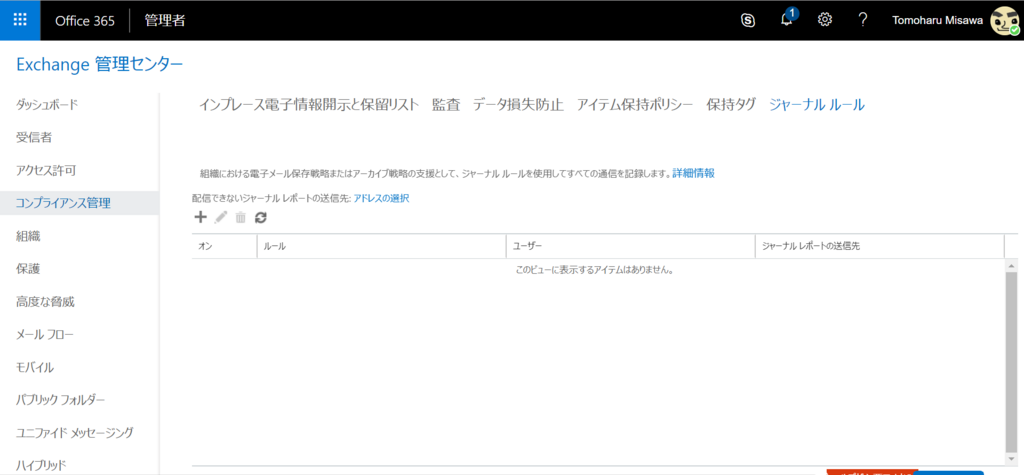Screen dimensions: 1024x475
Task: Click the このビューに表示するアイテムはありません message
Action: click(x=594, y=269)
